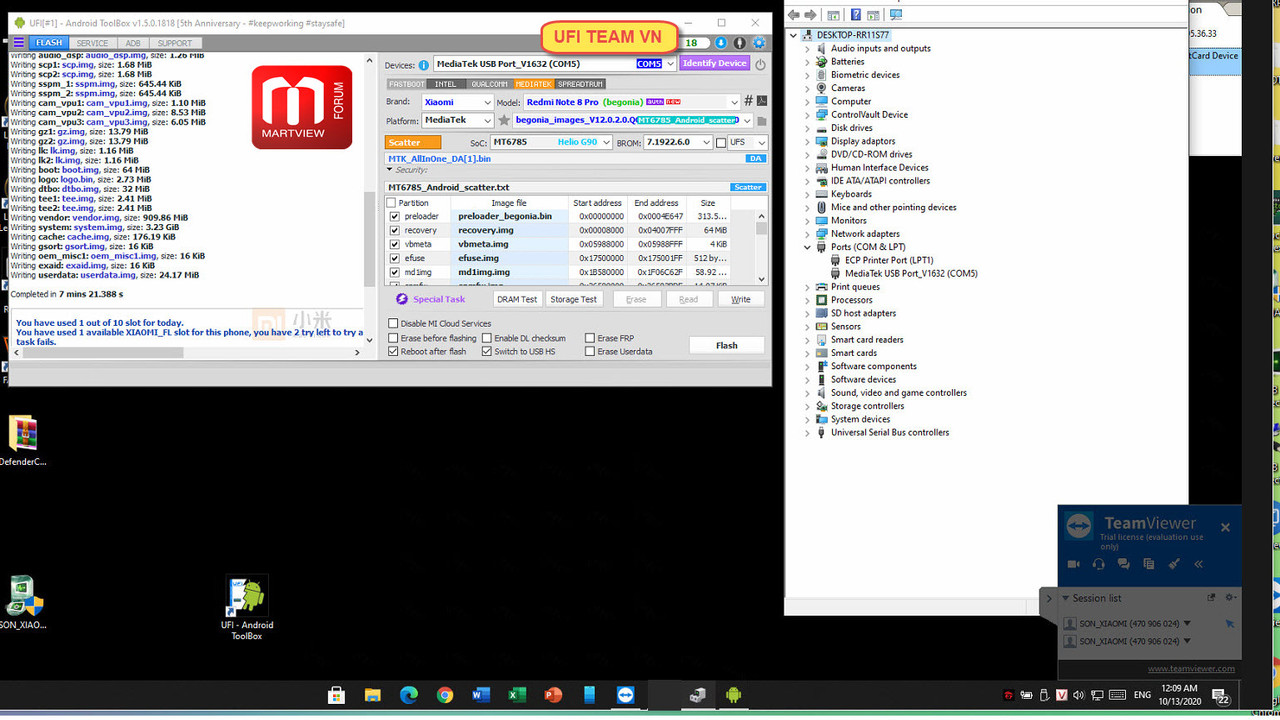Expand Universal Serial Bus controllers node
Screen dimensions: 1280x720
[808, 433]
